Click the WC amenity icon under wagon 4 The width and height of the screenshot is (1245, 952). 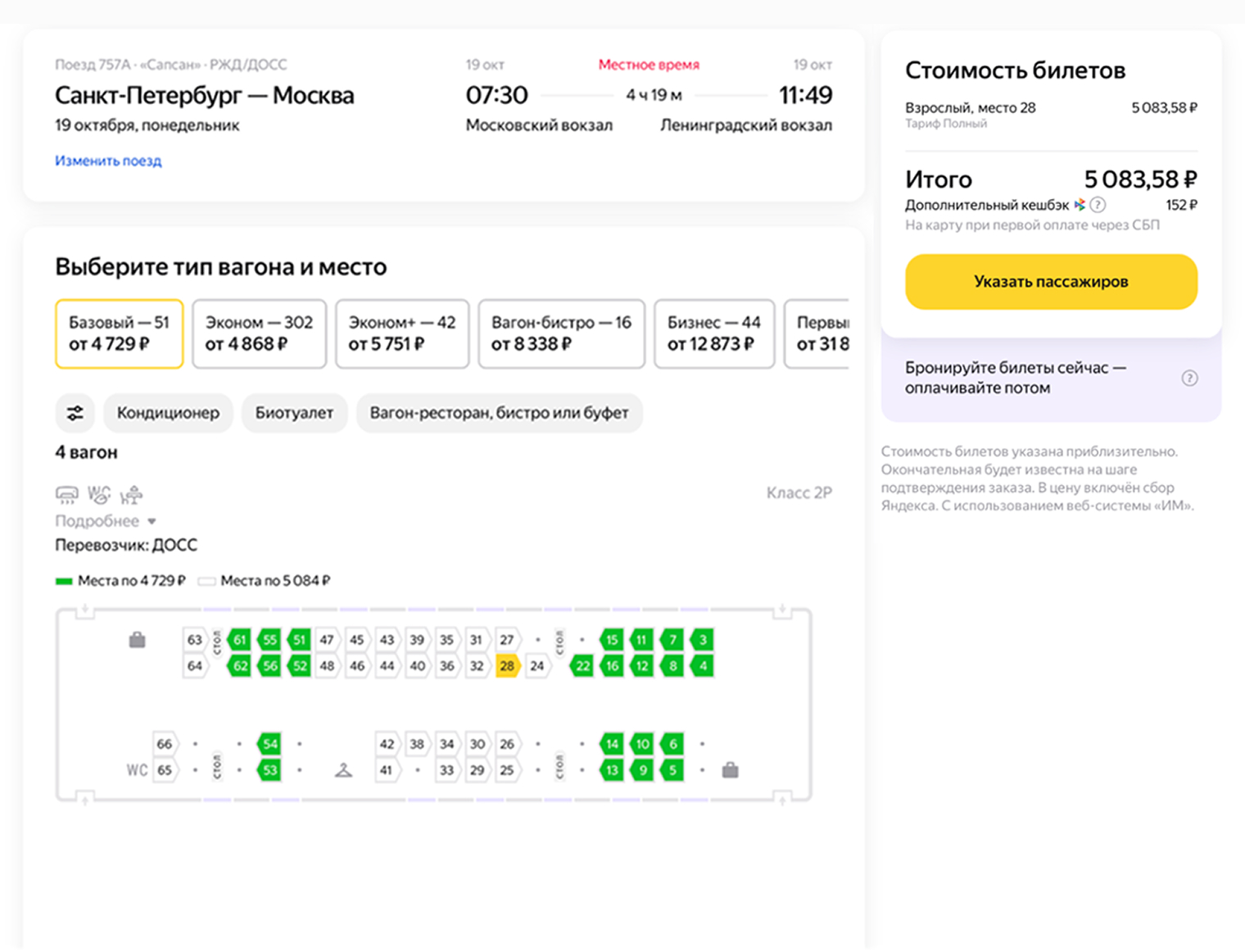99,494
